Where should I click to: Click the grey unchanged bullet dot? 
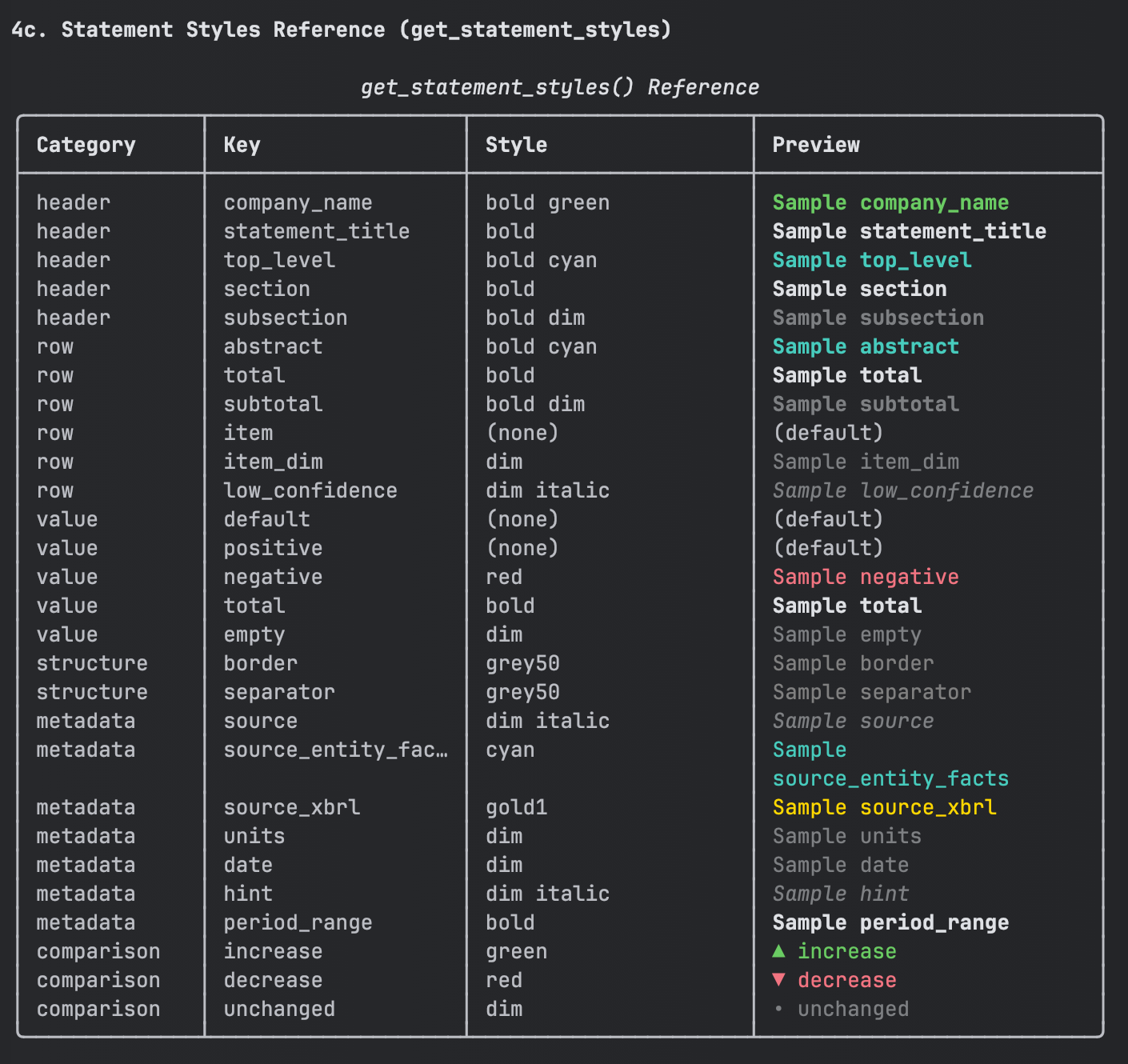pos(778,1009)
